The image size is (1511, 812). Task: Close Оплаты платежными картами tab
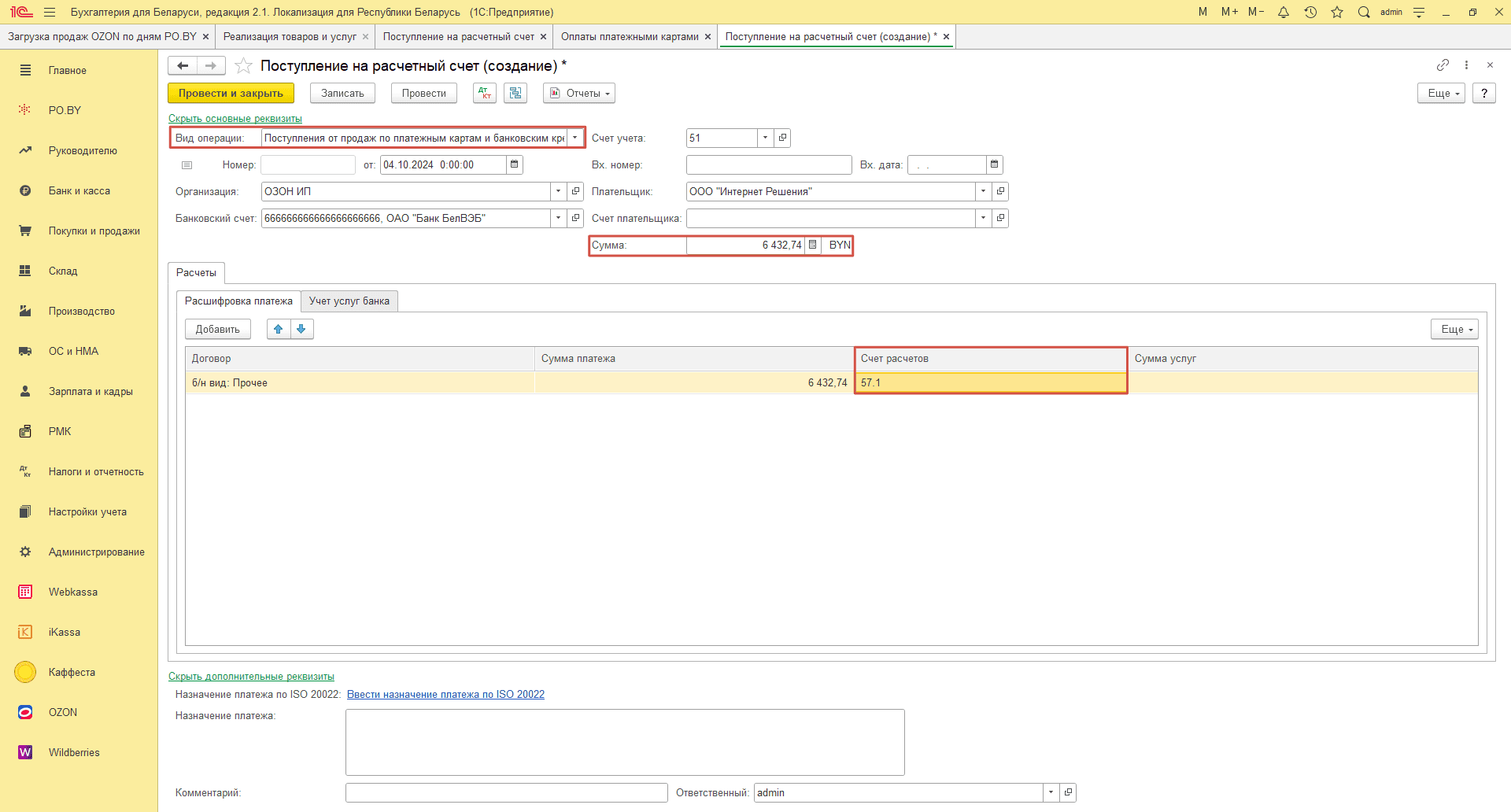point(707,36)
